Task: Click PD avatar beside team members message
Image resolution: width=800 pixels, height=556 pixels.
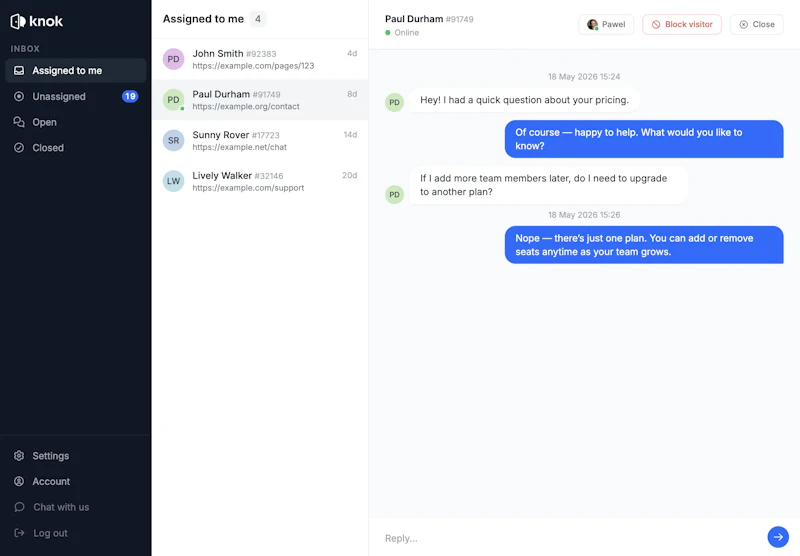Action: [x=394, y=195]
